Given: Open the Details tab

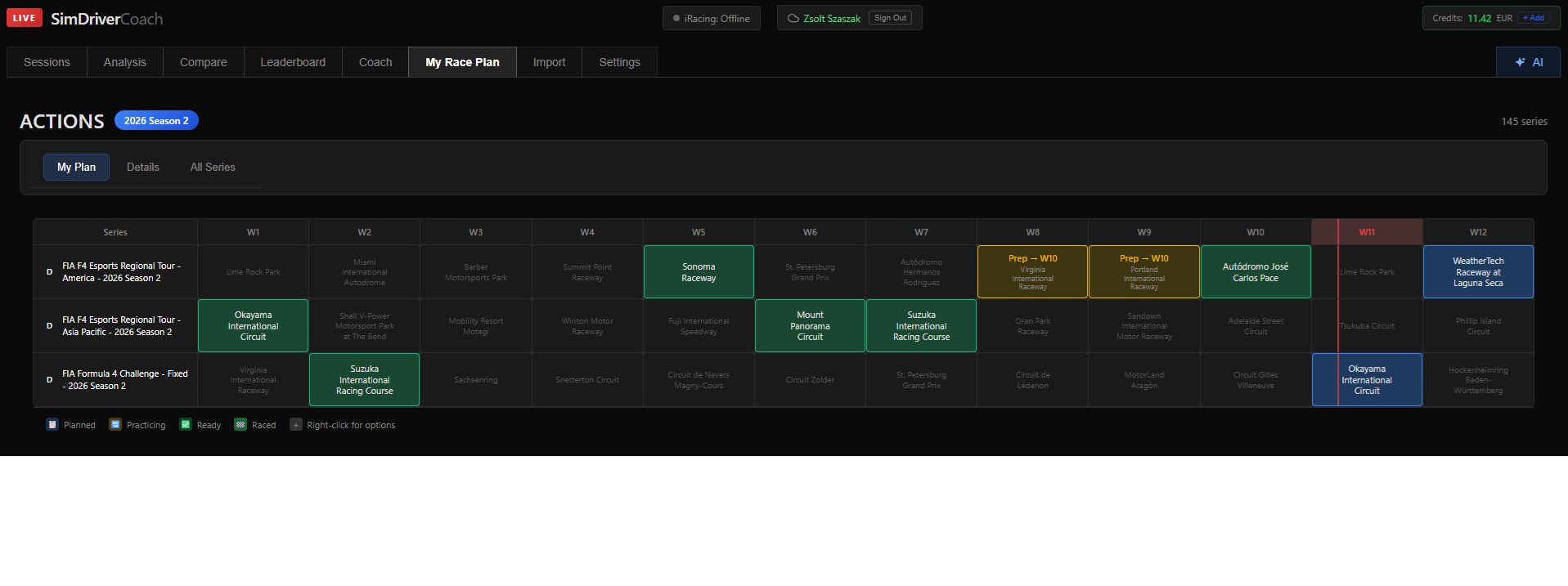Looking at the screenshot, I should click(143, 167).
